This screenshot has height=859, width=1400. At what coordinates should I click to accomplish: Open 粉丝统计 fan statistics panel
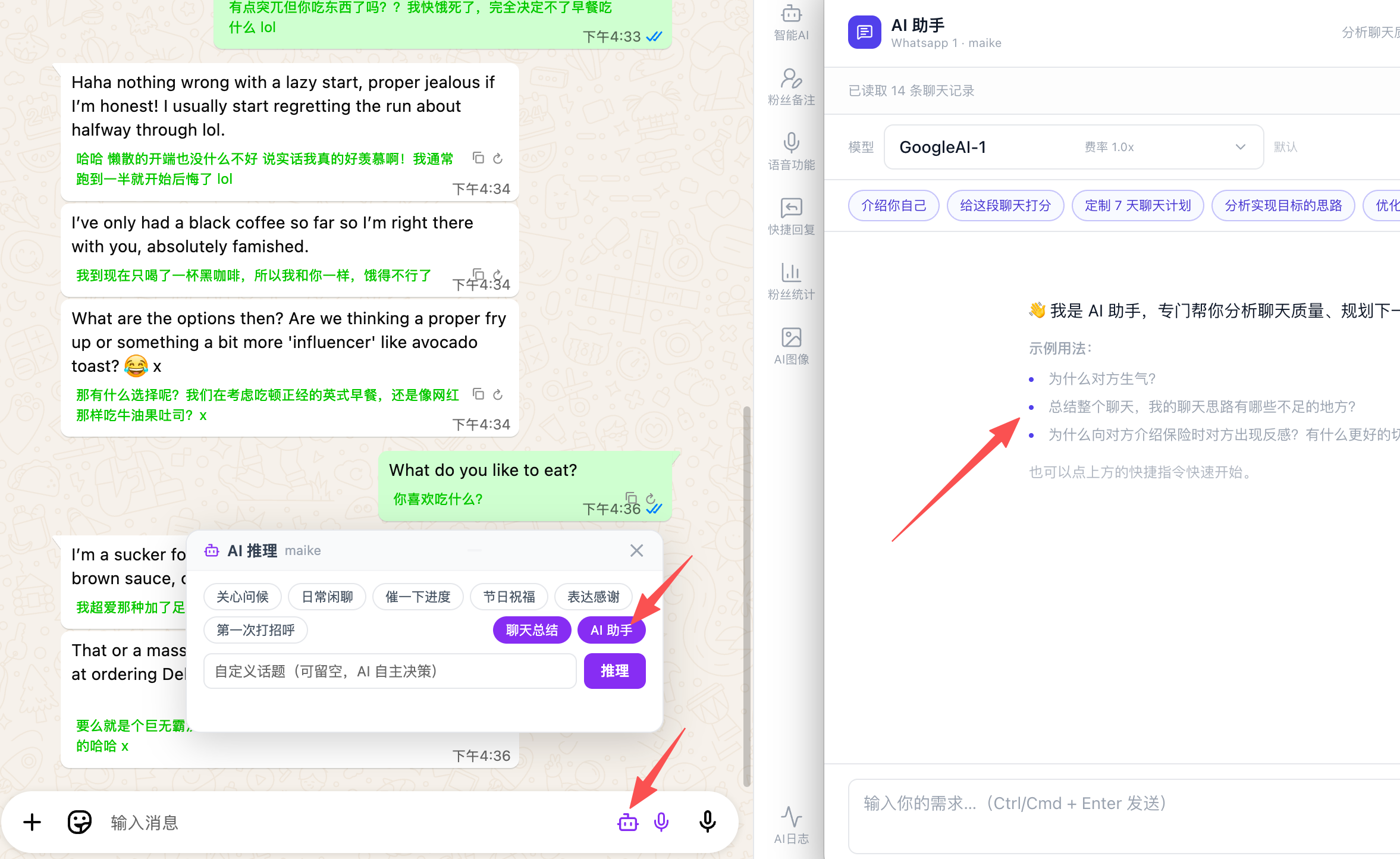tap(791, 281)
